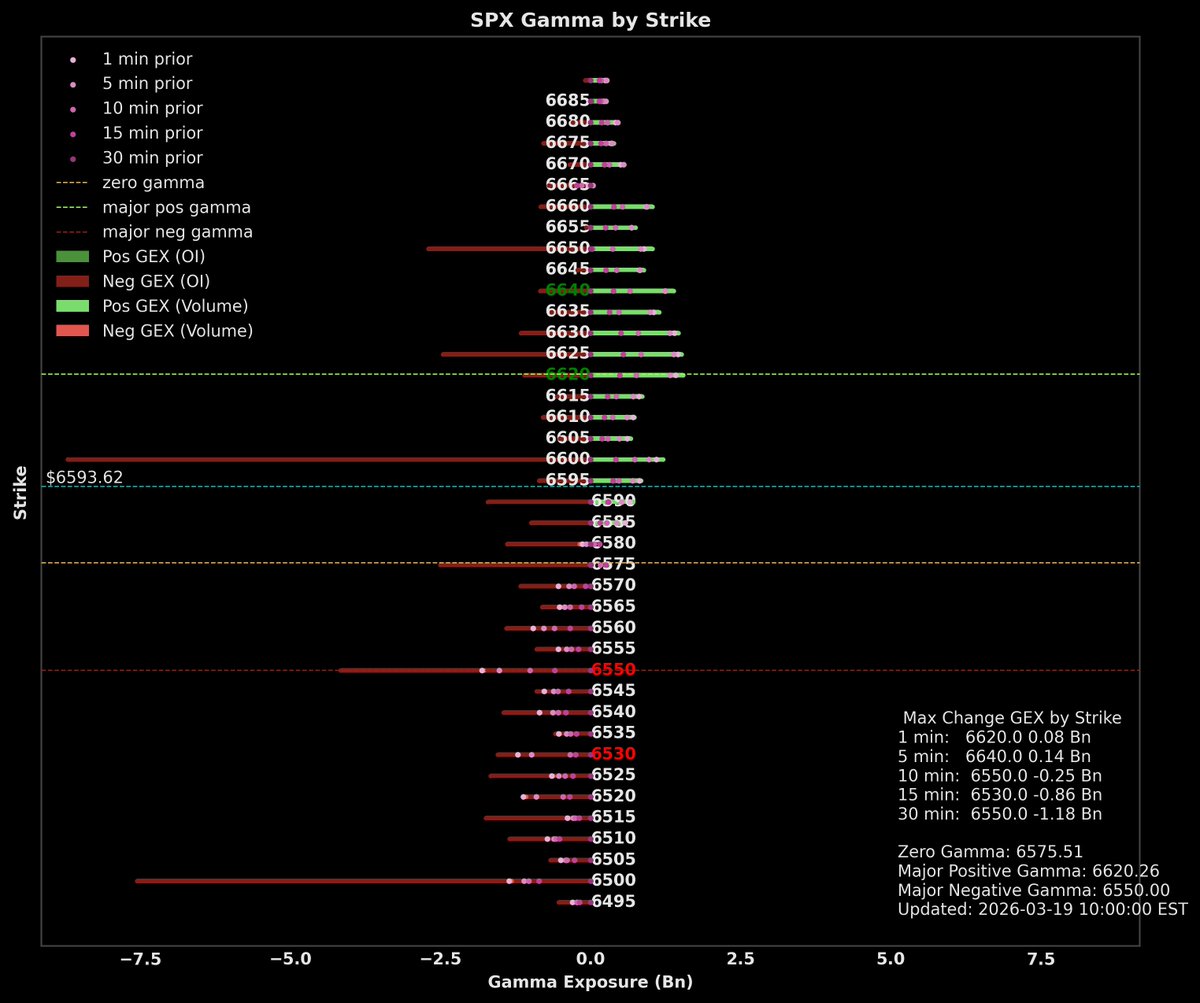Click the red 6530 strike label
The image size is (1200, 1003).
613,754
